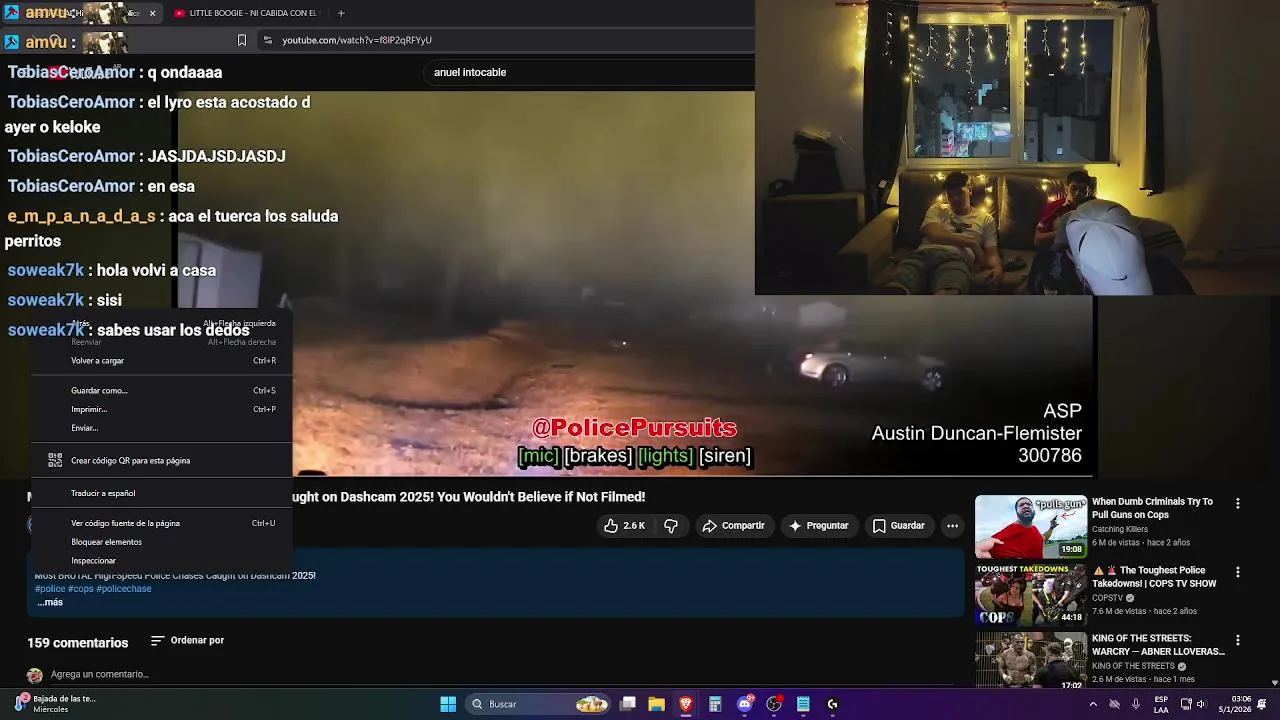Open more actions ellipsis under video

952,526
